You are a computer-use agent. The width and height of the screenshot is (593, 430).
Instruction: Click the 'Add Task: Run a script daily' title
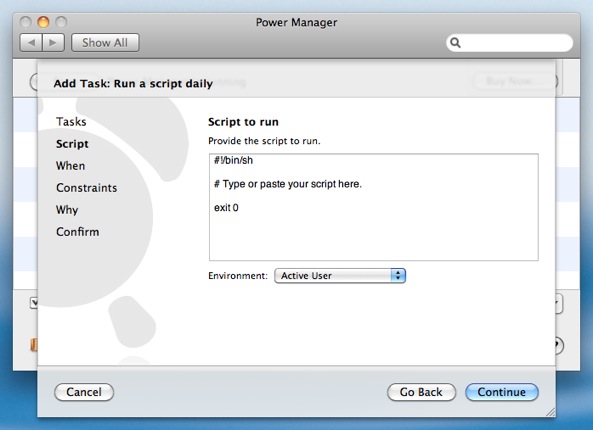pos(133,83)
